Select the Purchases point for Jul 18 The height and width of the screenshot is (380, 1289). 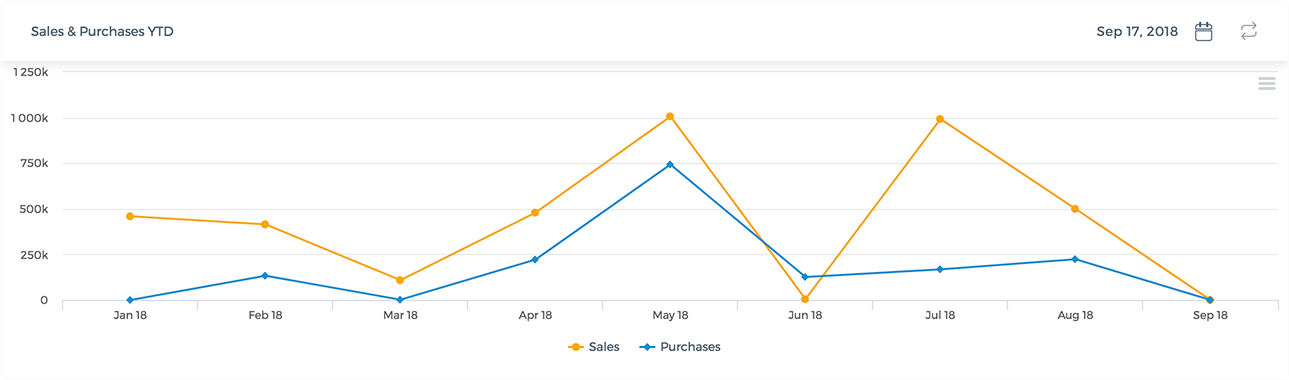coord(940,269)
